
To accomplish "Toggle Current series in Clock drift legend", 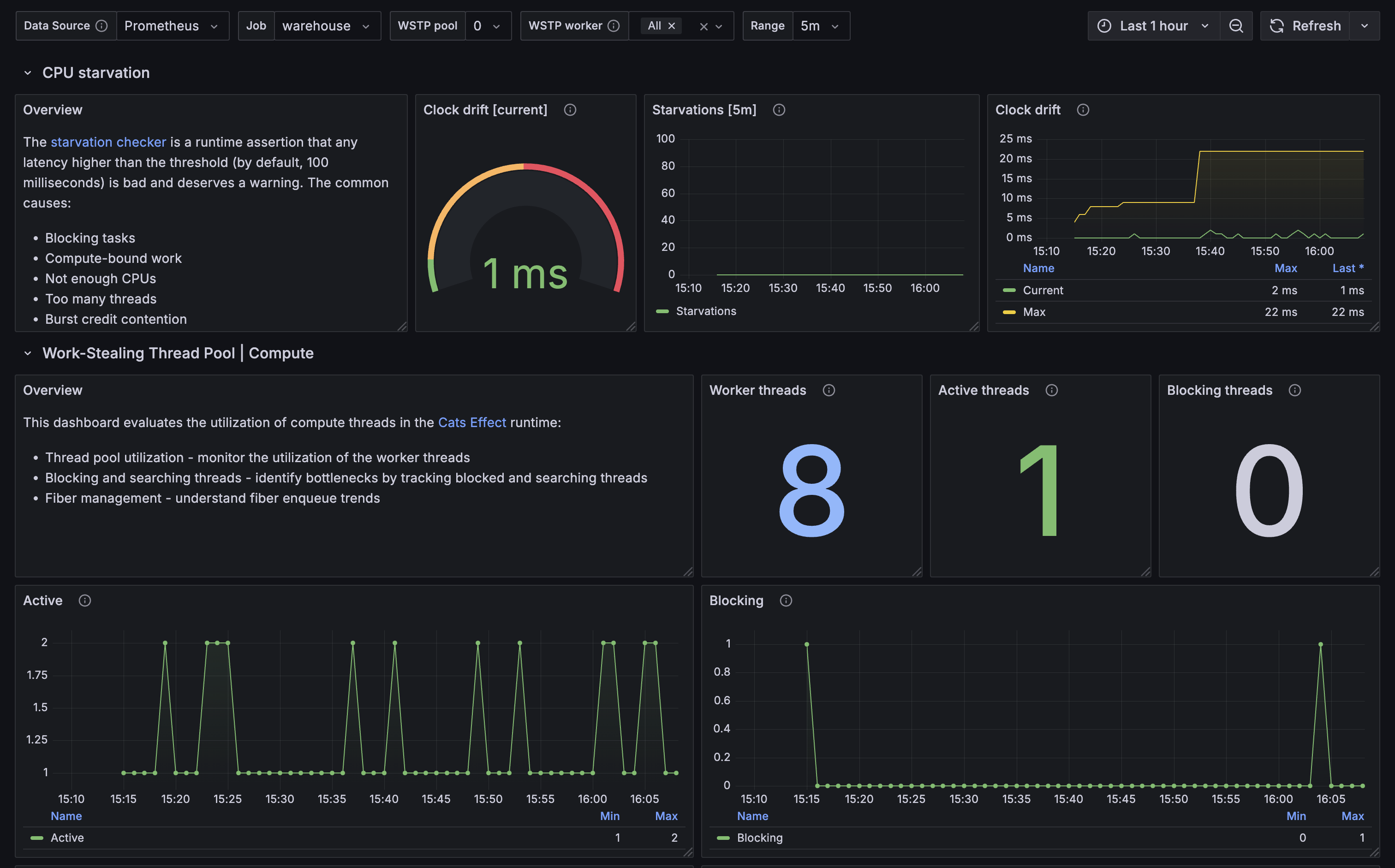I will click(1043, 291).
